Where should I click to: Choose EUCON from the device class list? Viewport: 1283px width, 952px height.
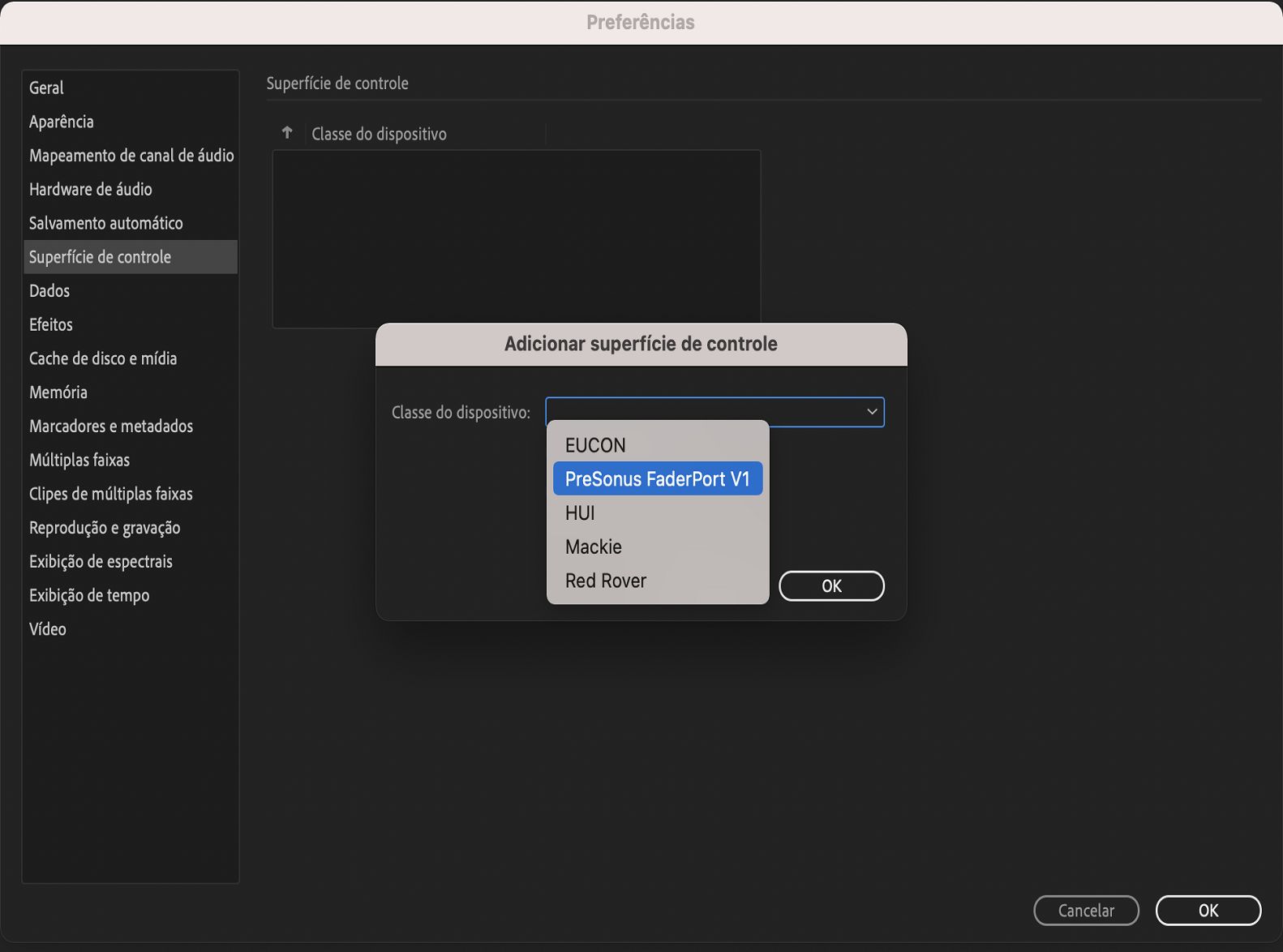(658, 445)
